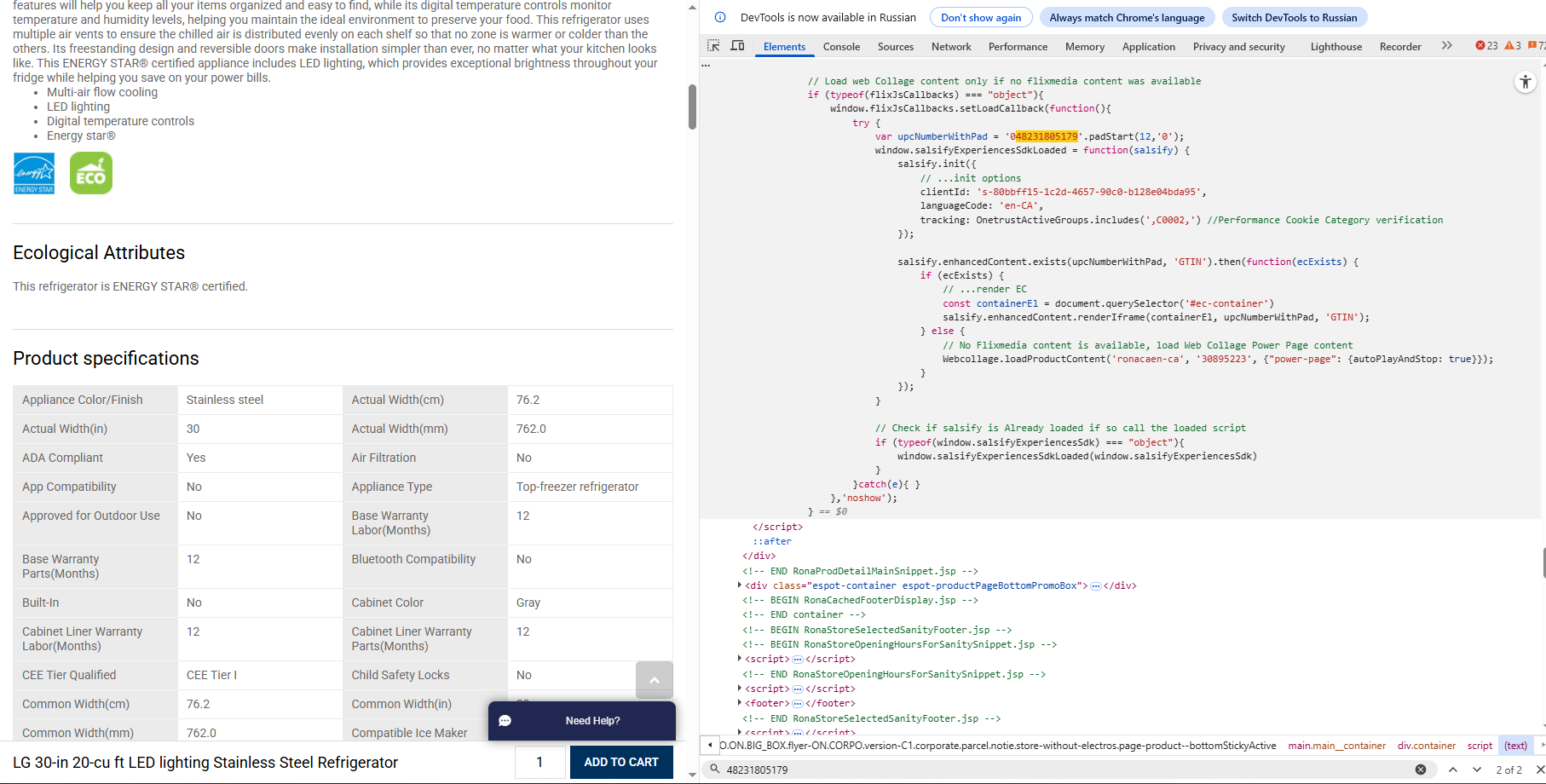Click the info icon in the DevTools language banner
This screenshot has height=784, width=1546.
[720, 17]
